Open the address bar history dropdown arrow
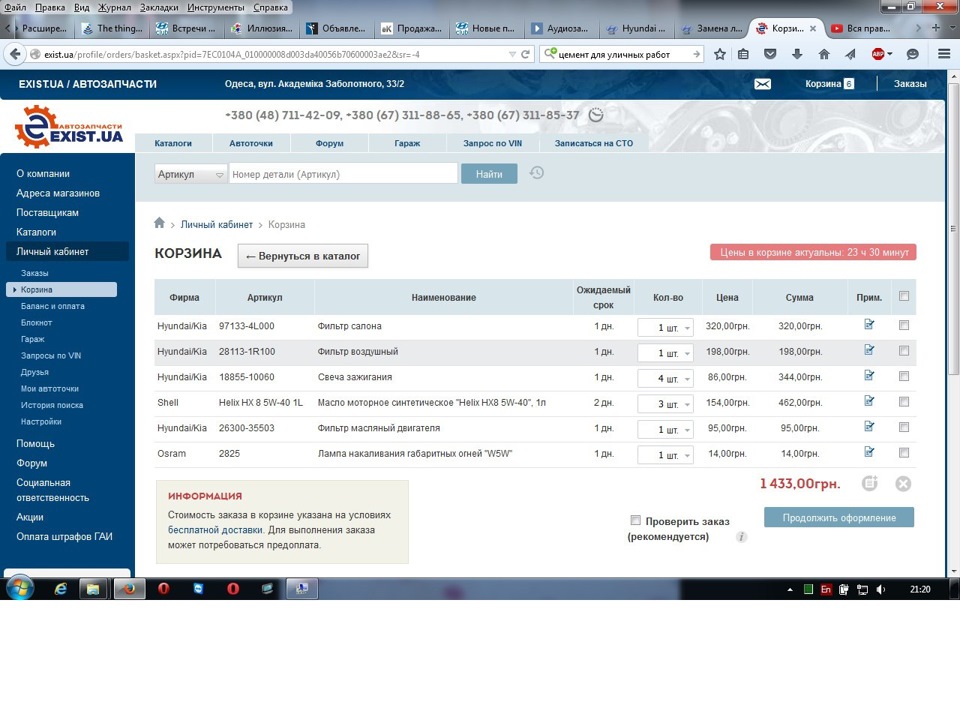Screen dimensions: 960x720 (x=512, y=54)
